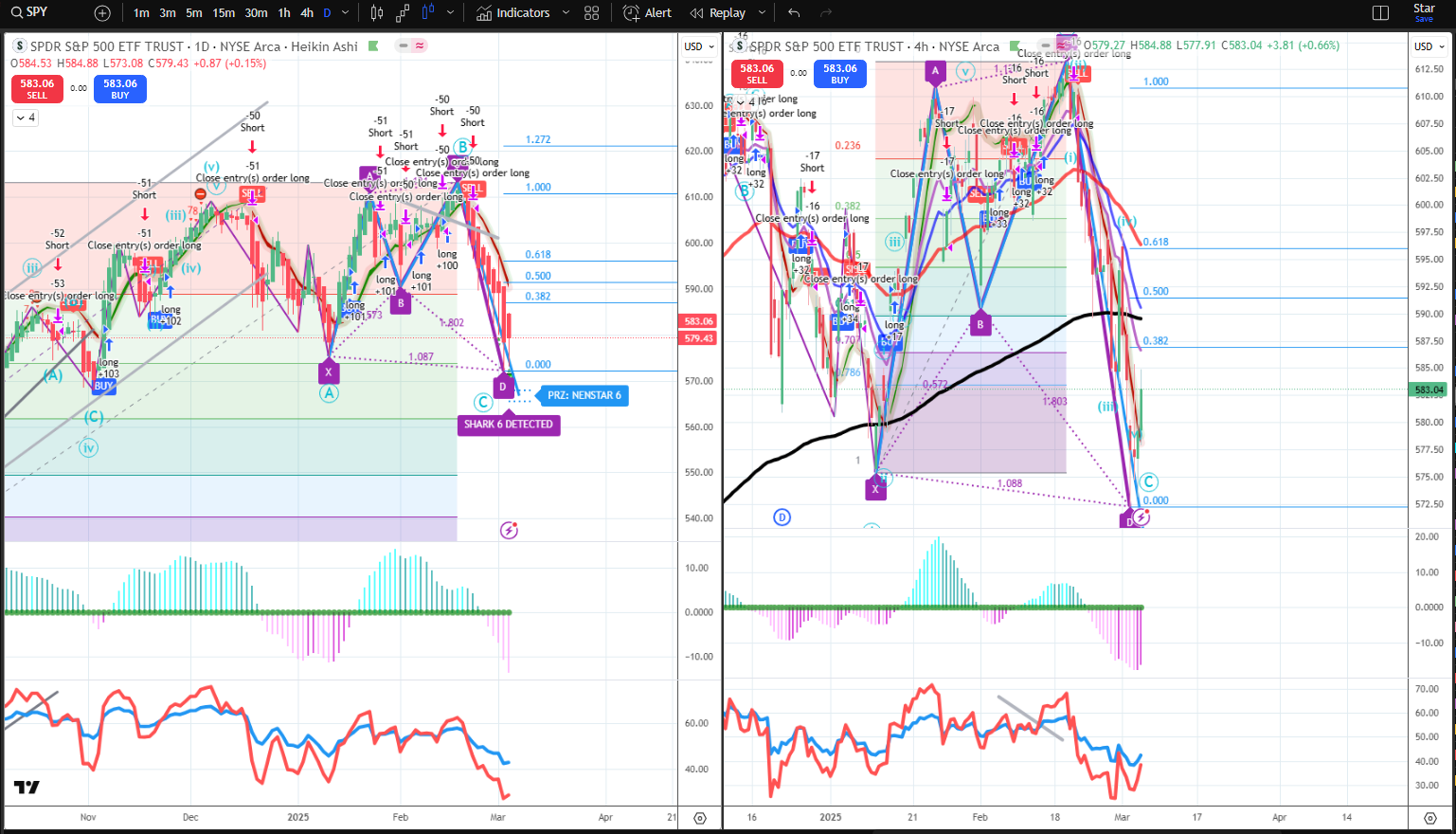Click the red SELL 583.06 button on daily chart
Screen dimensions: 1456x834
(37, 88)
